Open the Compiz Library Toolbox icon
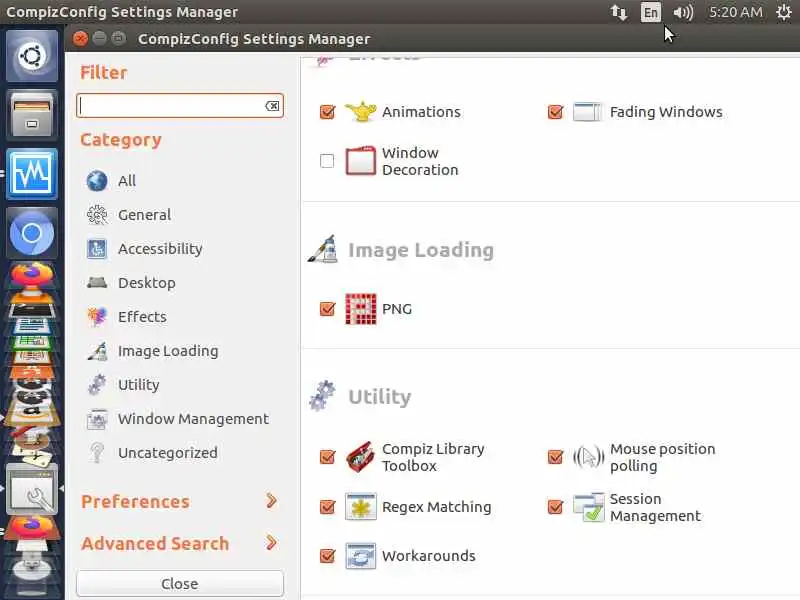800x600 pixels. (x=360, y=457)
